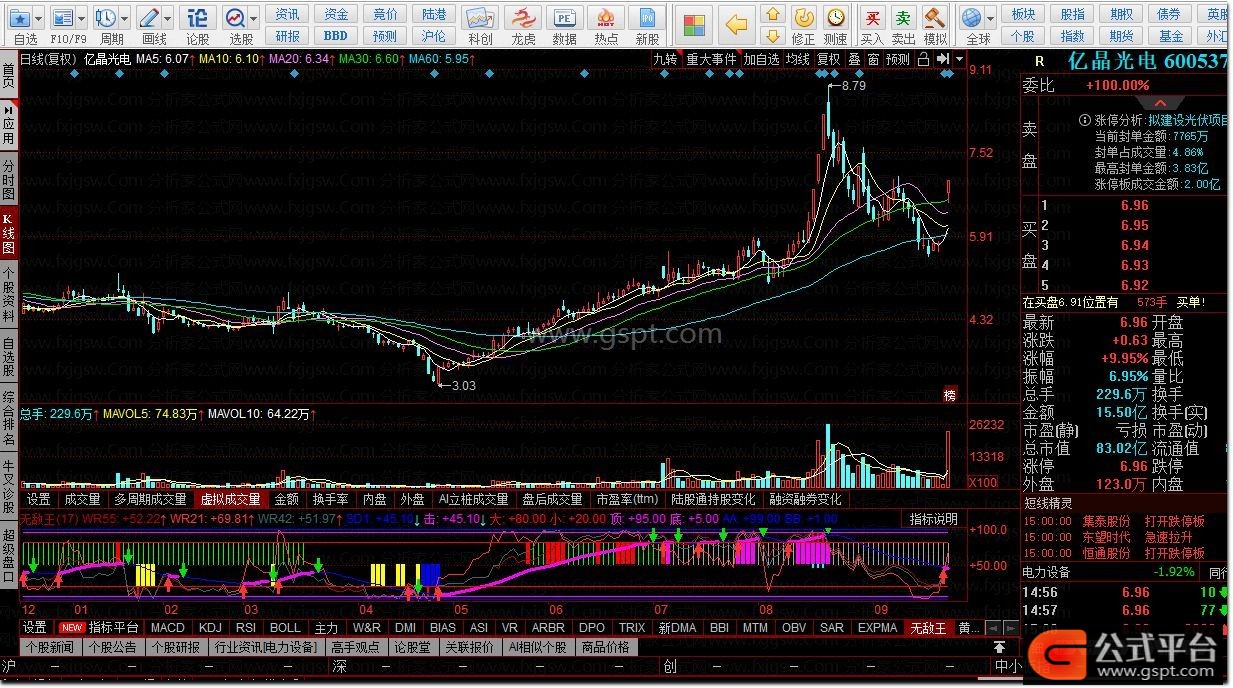This screenshot has width=1233, height=688.
Task: Click the yellow up arrow icon
Action: click(773, 15)
